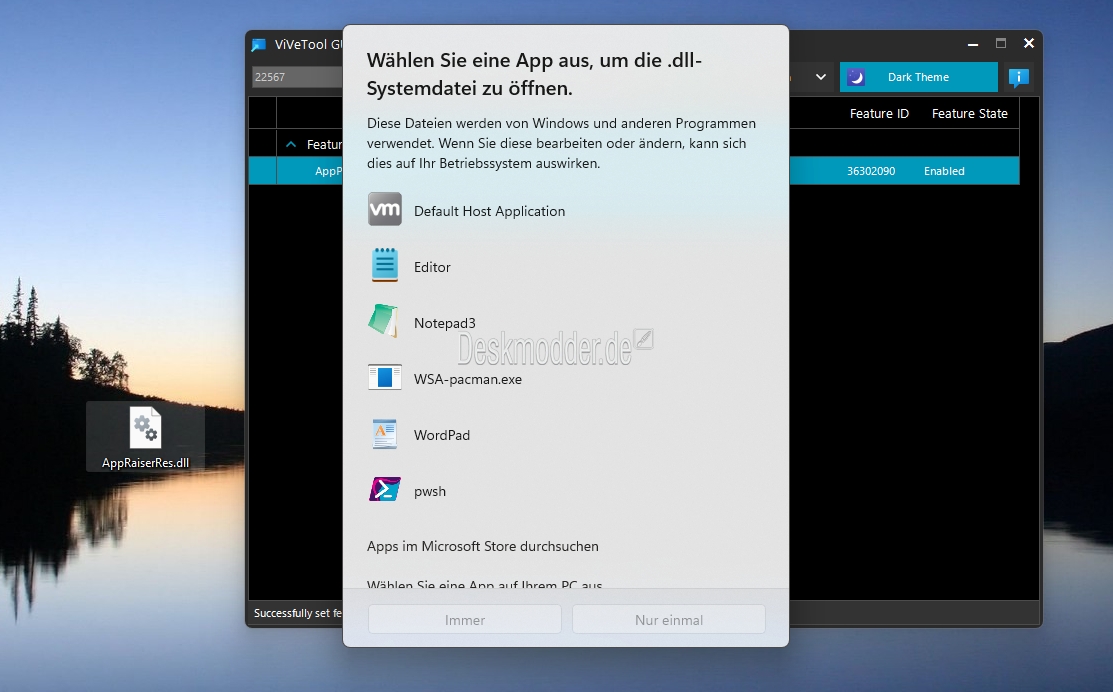Screen dimensions: 1113x692
Task: Select the pwsh PowerShell icon
Action: (385, 490)
